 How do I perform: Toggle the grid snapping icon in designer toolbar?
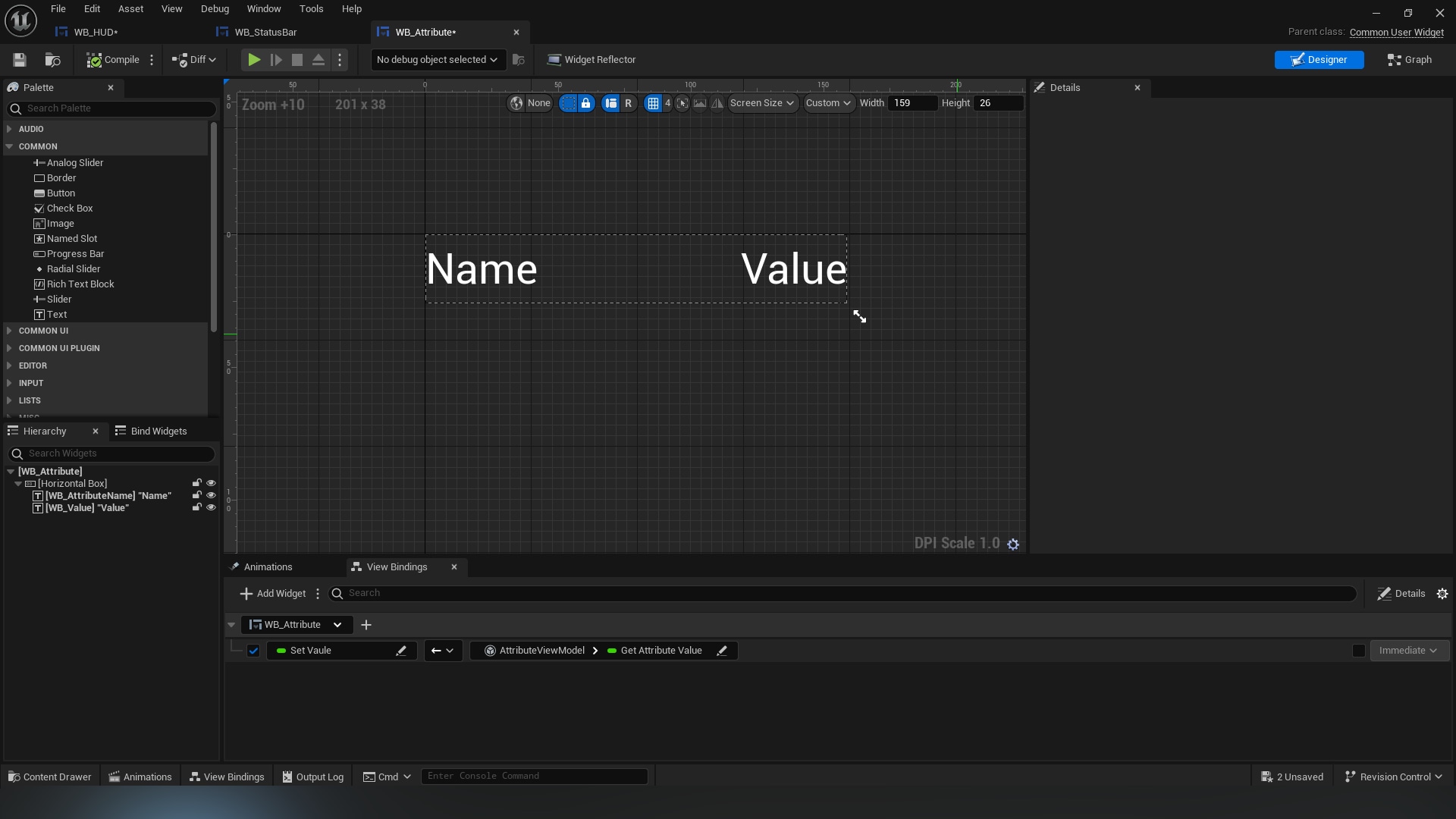pos(653,103)
